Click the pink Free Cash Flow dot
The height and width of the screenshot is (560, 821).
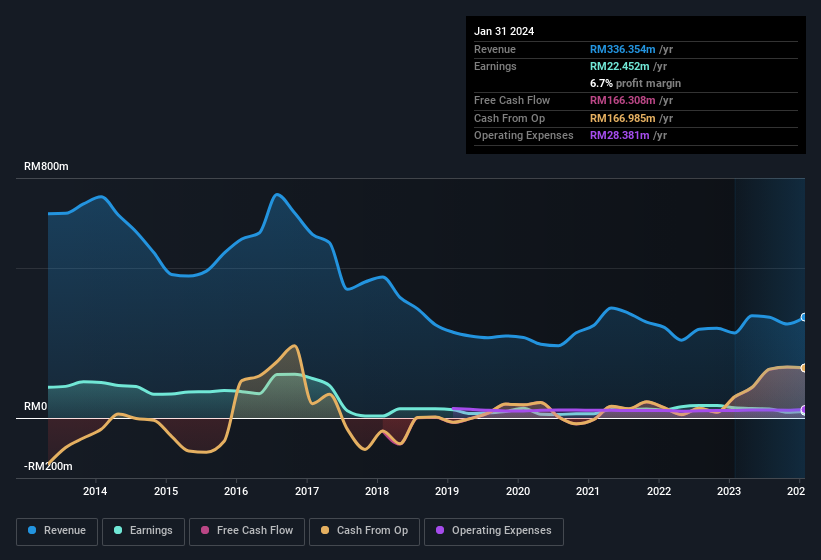(205, 530)
